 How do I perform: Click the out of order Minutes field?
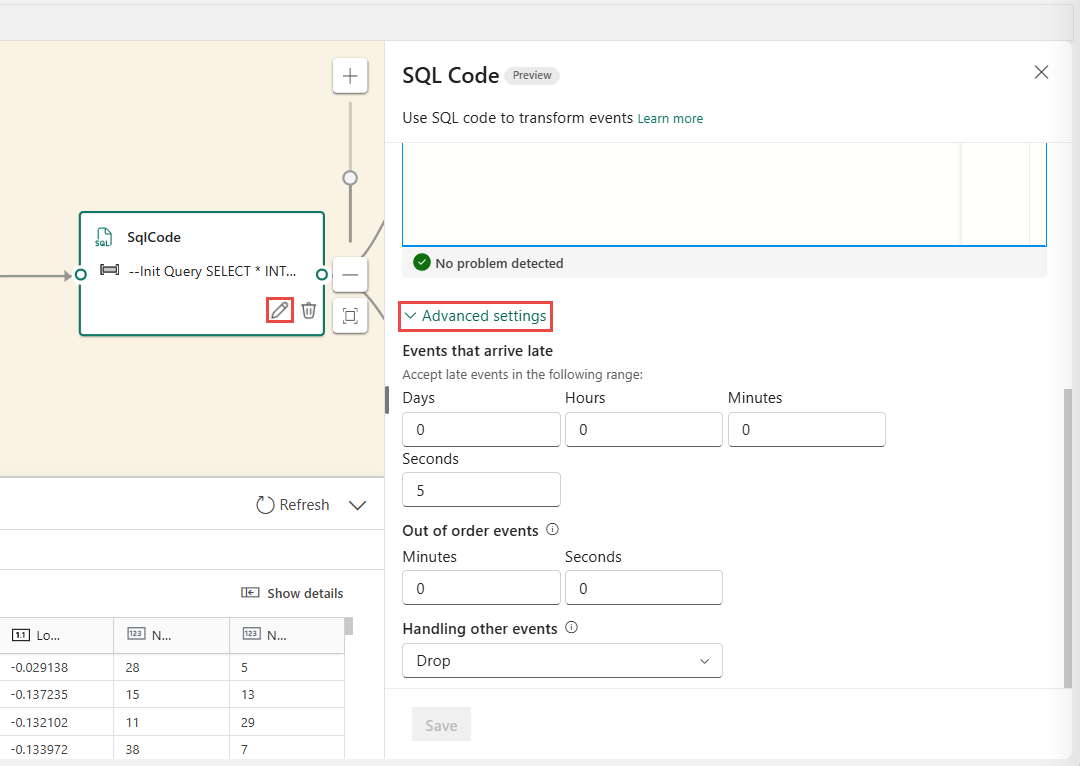(x=481, y=588)
